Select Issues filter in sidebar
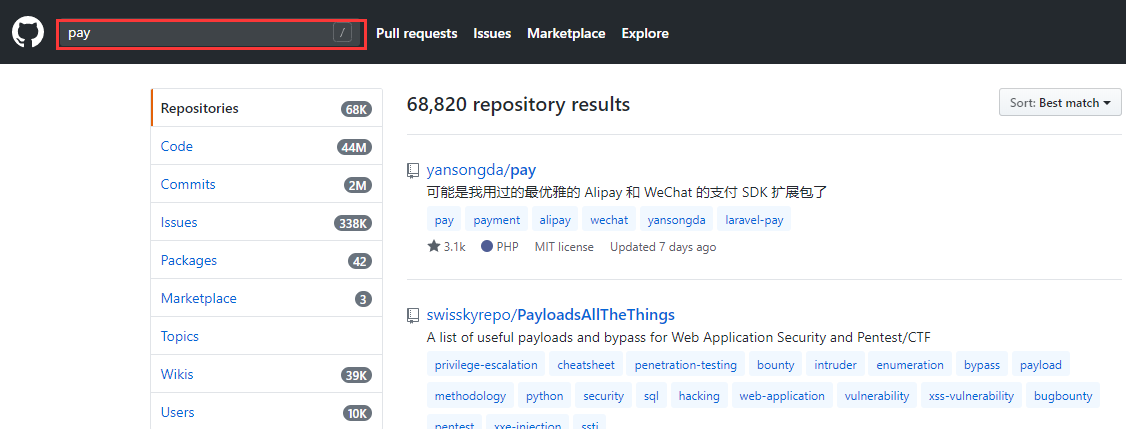Screen dimensions: 1126x429 pos(266,223)
